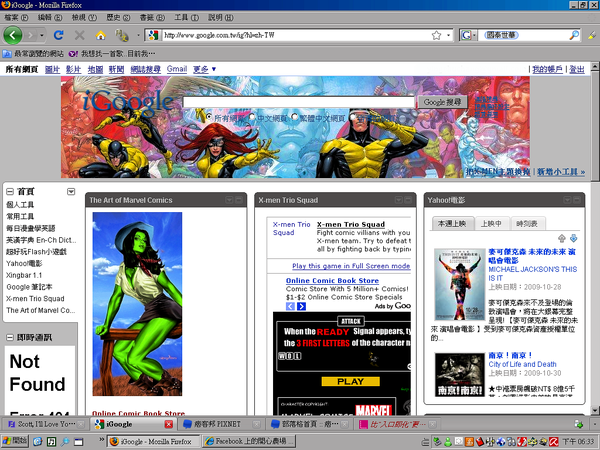Click the She-Hulk artwork thumbnail
The image size is (600, 450).
coord(137,304)
